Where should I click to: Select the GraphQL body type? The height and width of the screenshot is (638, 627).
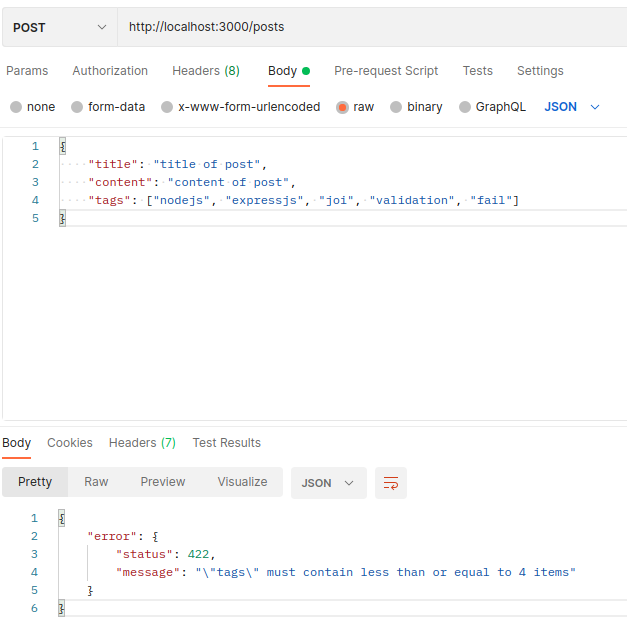(465, 107)
